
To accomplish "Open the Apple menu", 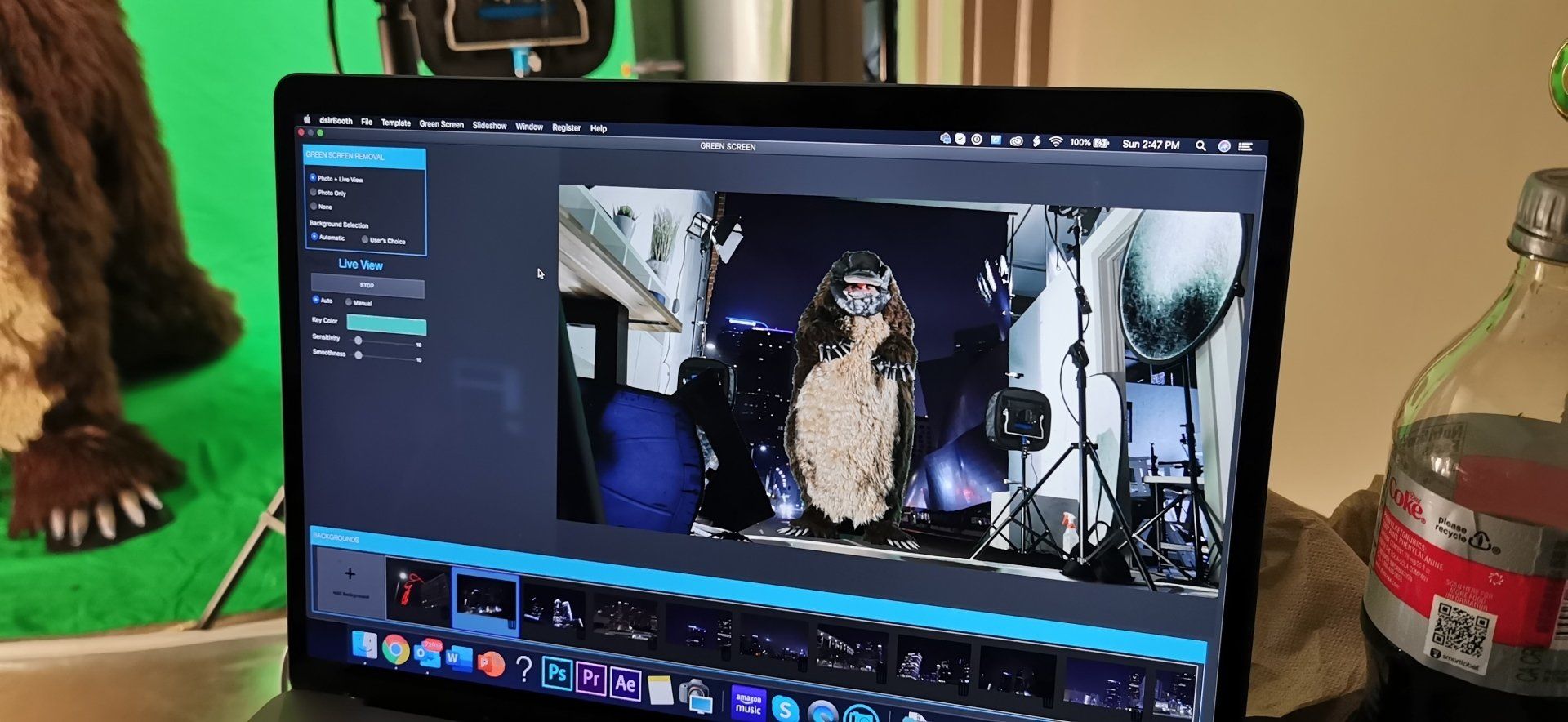I will pyautogui.click(x=307, y=119).
